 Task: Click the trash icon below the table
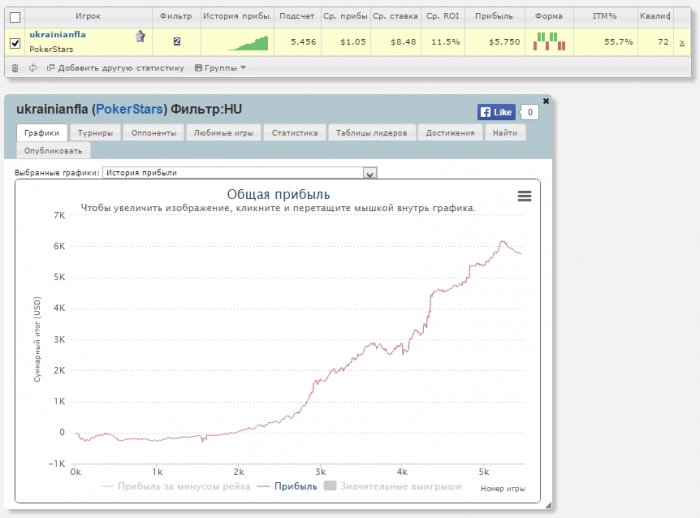point(15,68)
